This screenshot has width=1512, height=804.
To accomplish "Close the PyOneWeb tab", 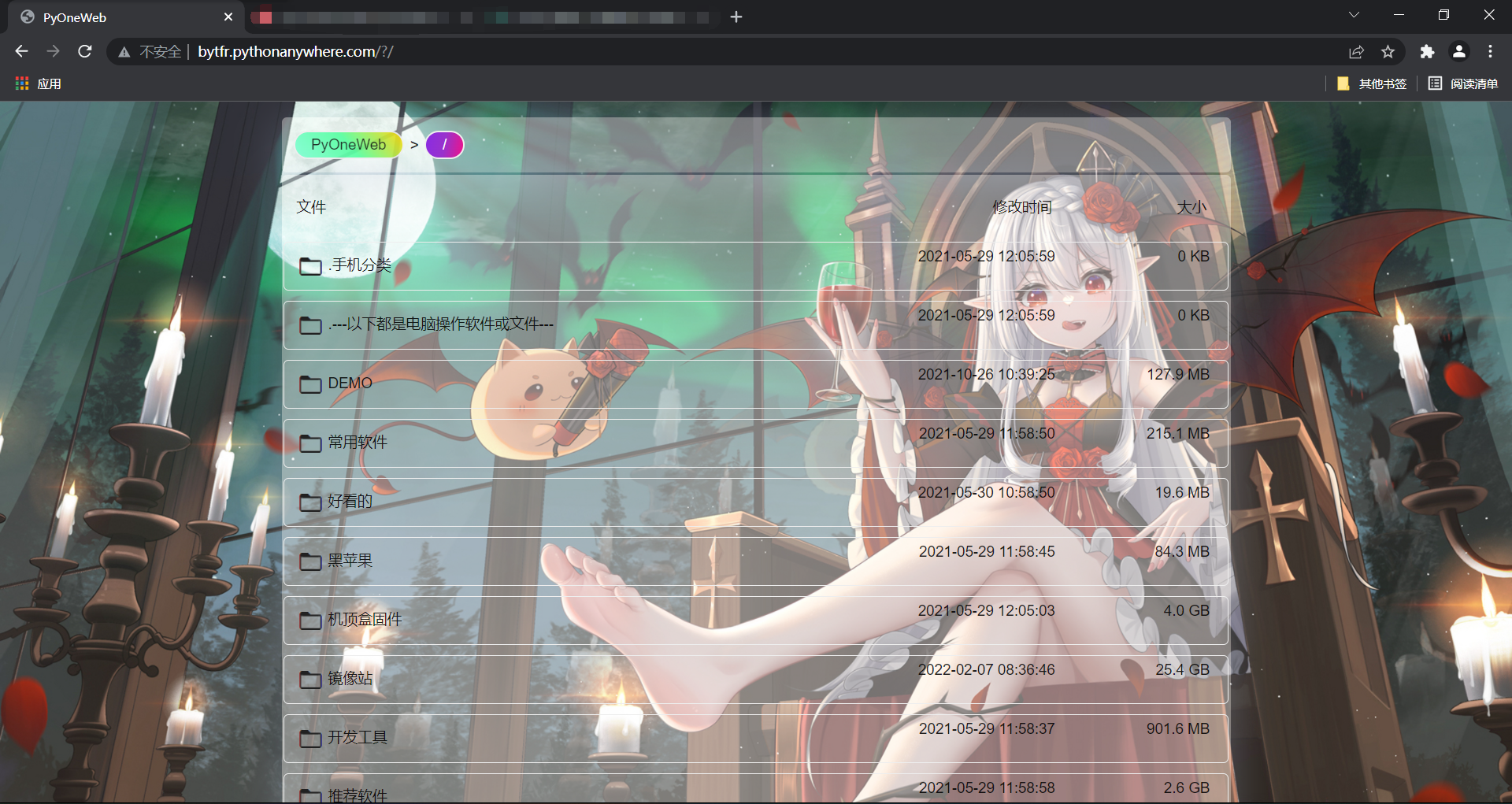I will [228, 17].
